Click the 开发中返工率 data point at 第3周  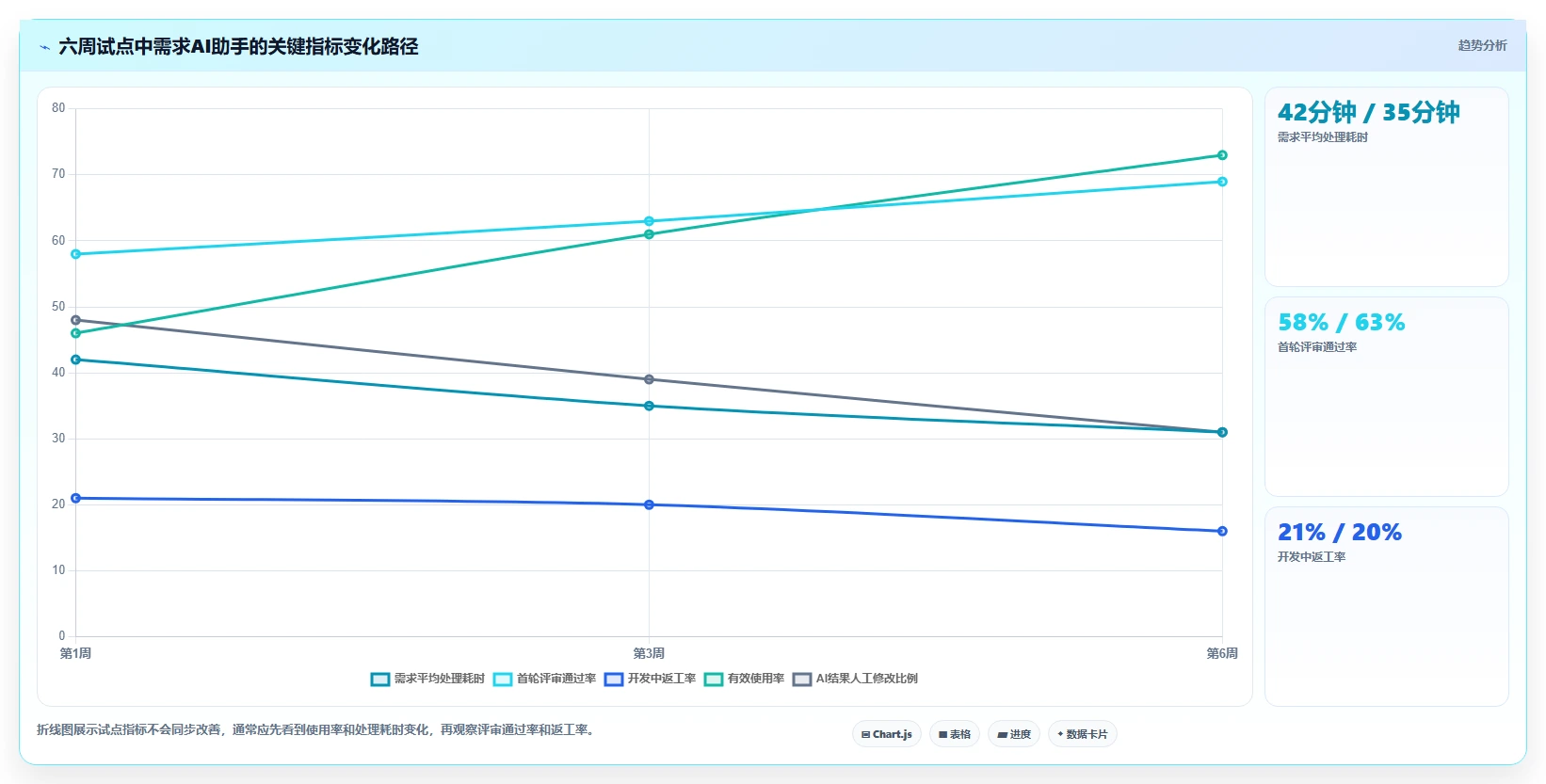[x=649, y=504]
